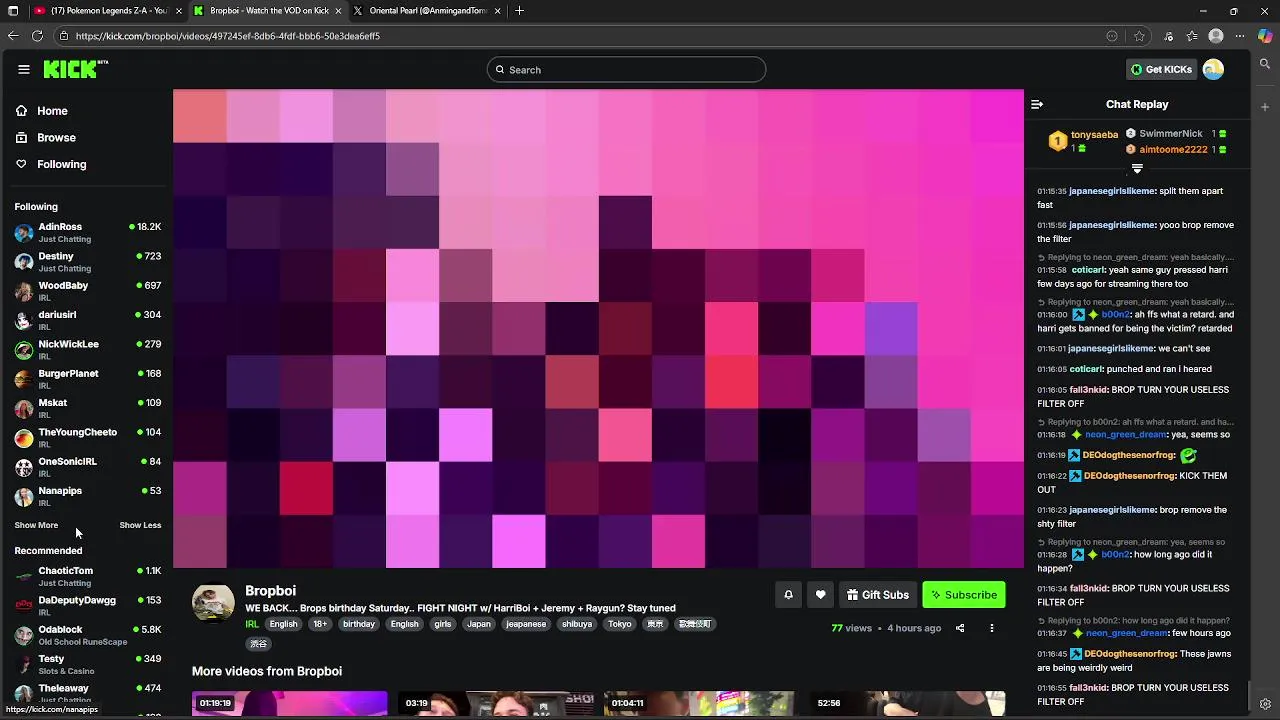Screen dimensions: 1280x720
Task: Open a new browser tab with plus
Action: point(519,11)
